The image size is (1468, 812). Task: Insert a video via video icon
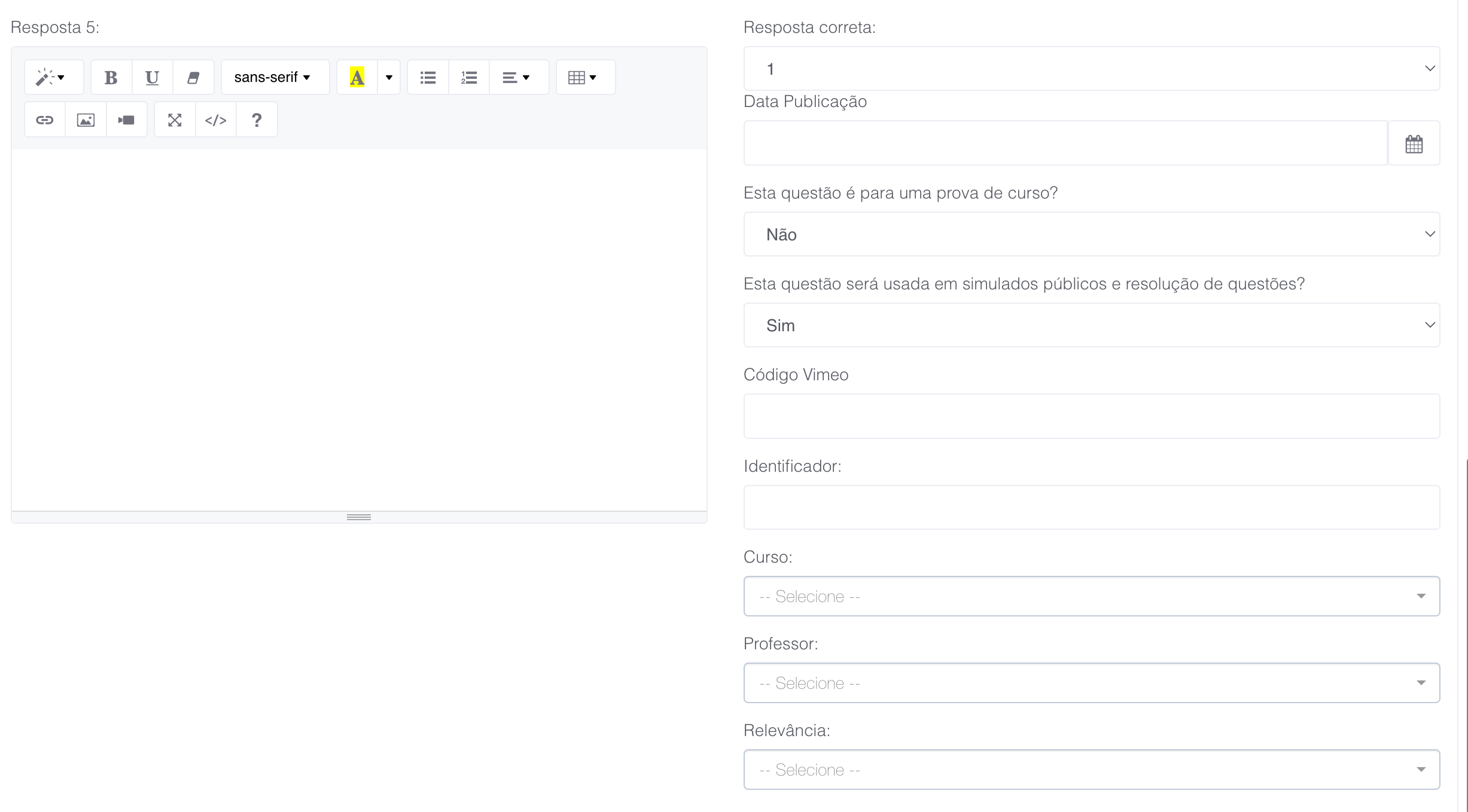(126, 120)
